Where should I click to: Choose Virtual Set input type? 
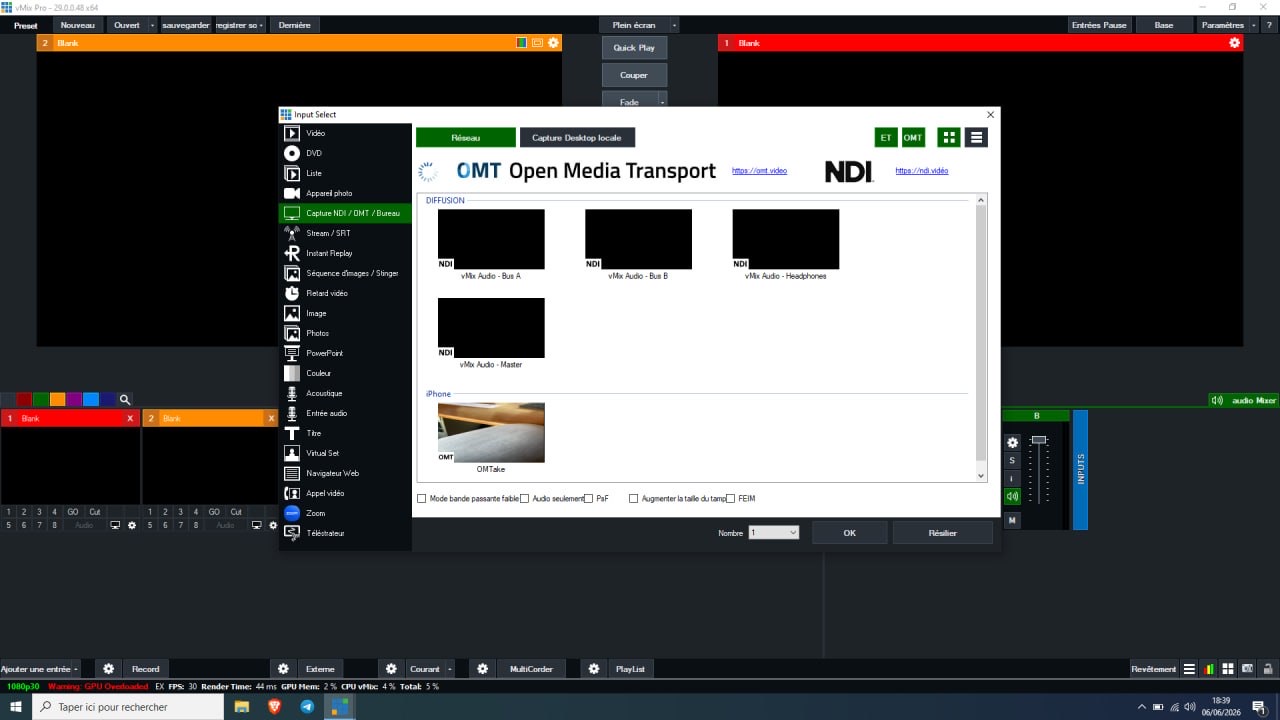click(345, 453)
